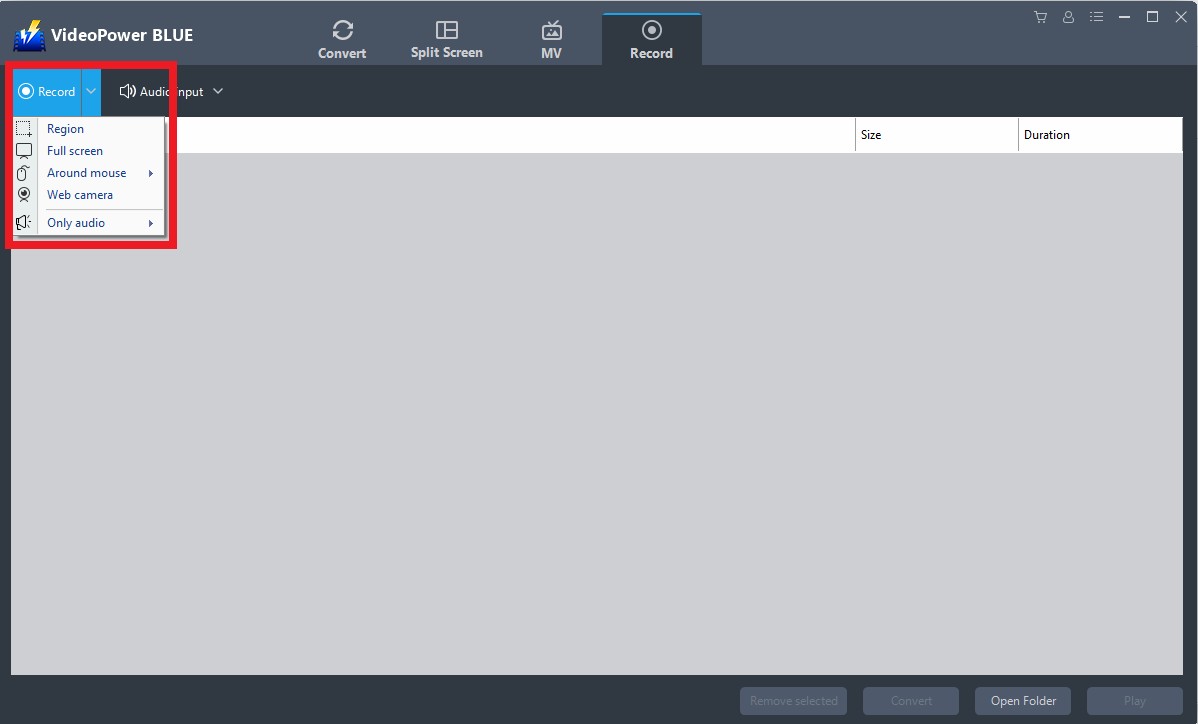This screenshot has height=724, width=1198.
Task: Click the Around mouse icon
Action: click(24, 173)
